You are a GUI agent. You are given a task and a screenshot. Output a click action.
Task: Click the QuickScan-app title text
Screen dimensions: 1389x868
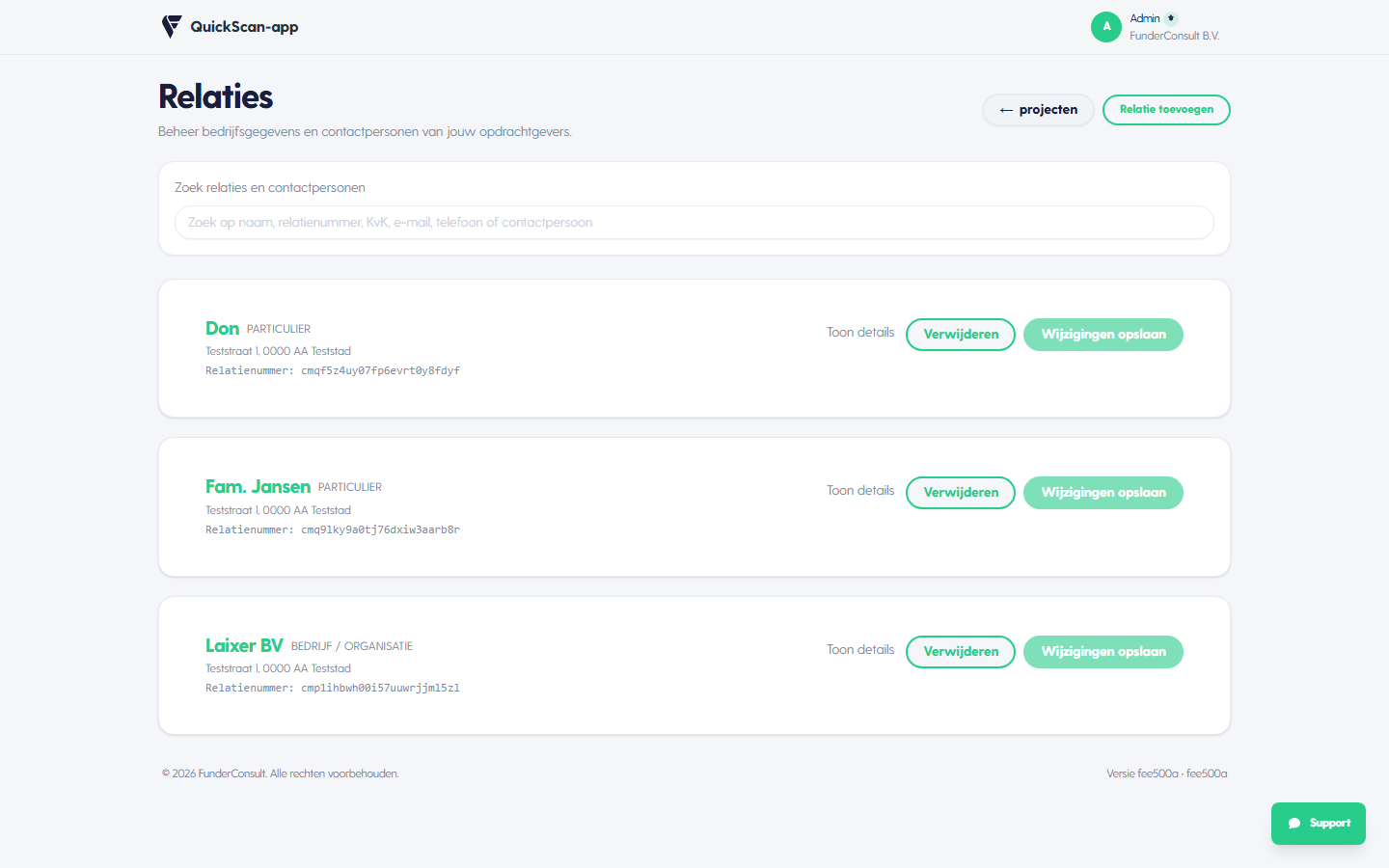(244, 27)
